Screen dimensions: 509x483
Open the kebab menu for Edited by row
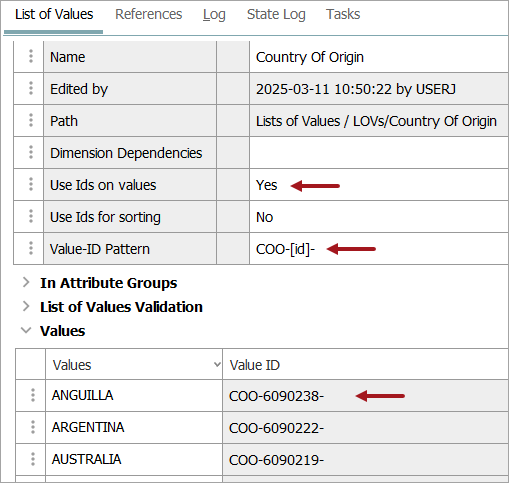pyautogui.click(x=31, y=88)
